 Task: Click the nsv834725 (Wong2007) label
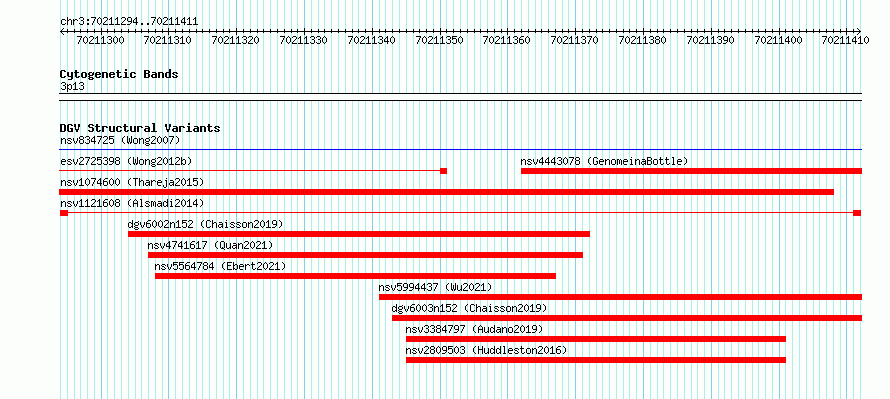(x=120, y=140)
